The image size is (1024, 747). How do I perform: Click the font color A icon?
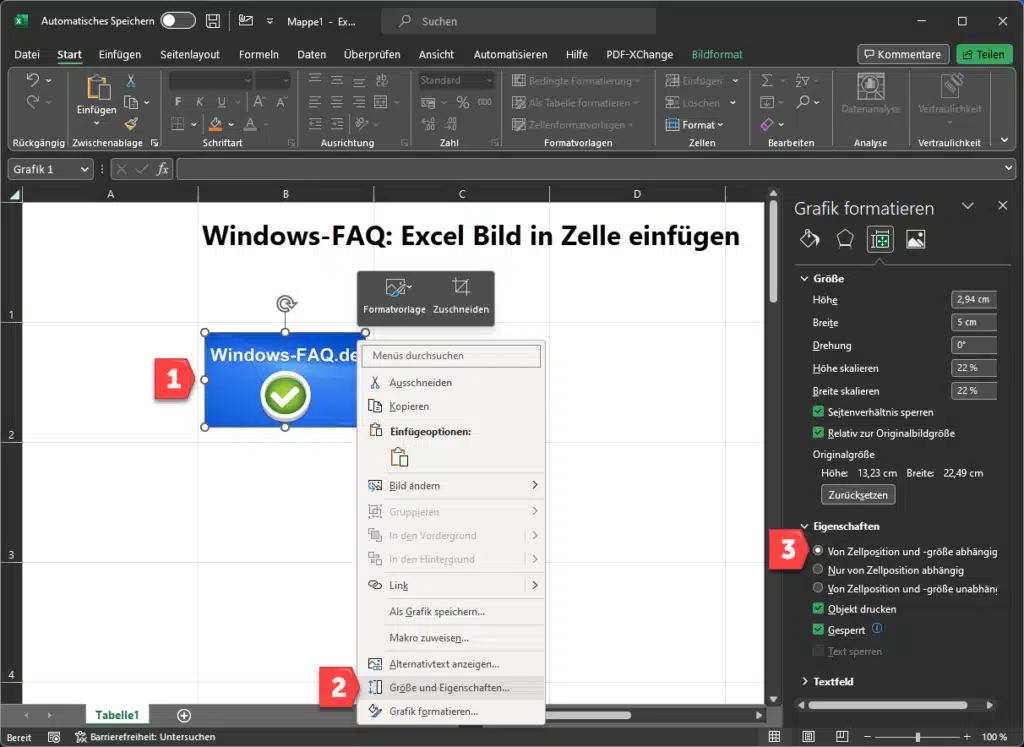(x=250, y=123)
